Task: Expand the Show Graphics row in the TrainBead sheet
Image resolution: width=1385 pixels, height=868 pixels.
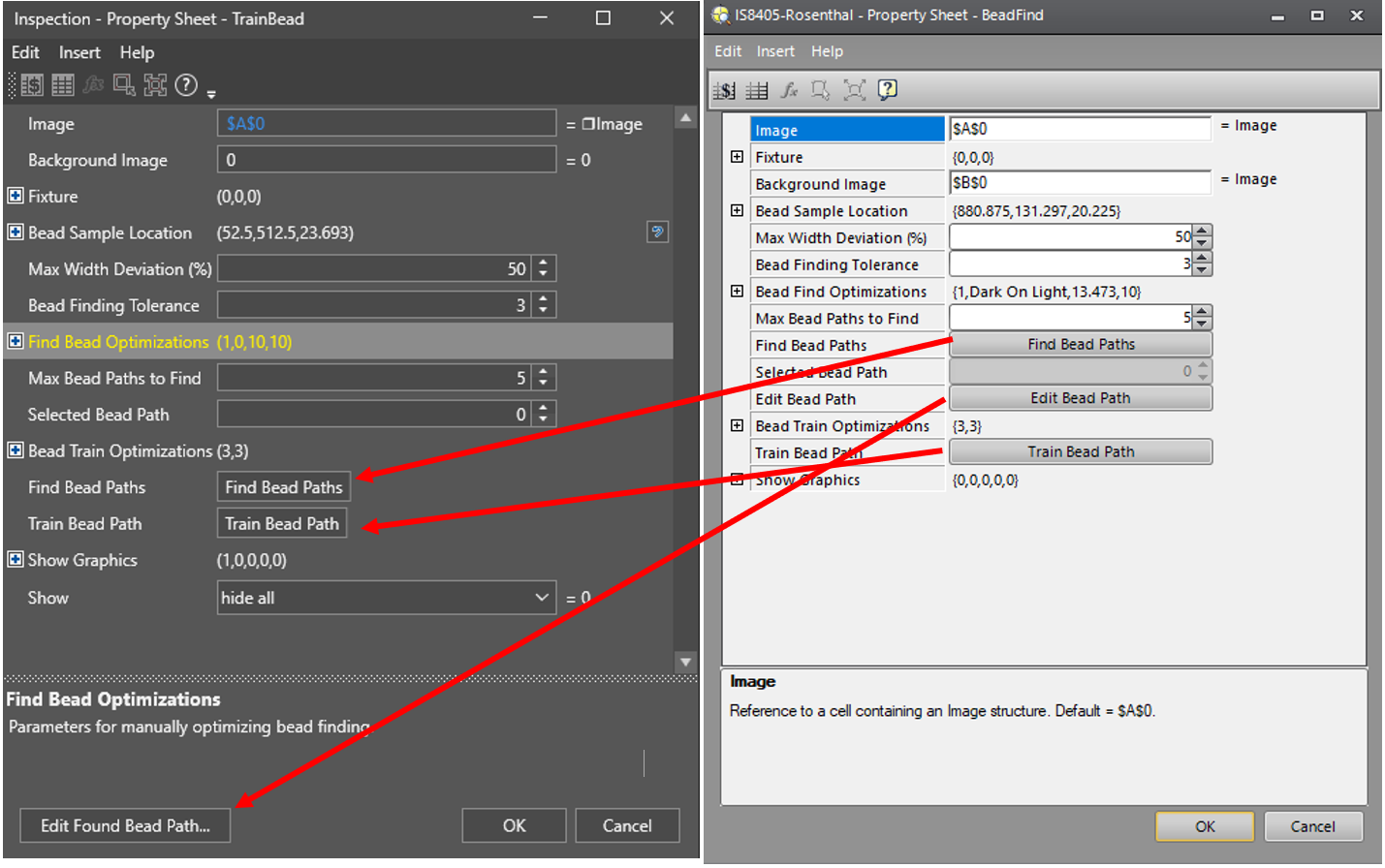Action: pos(16,559)
